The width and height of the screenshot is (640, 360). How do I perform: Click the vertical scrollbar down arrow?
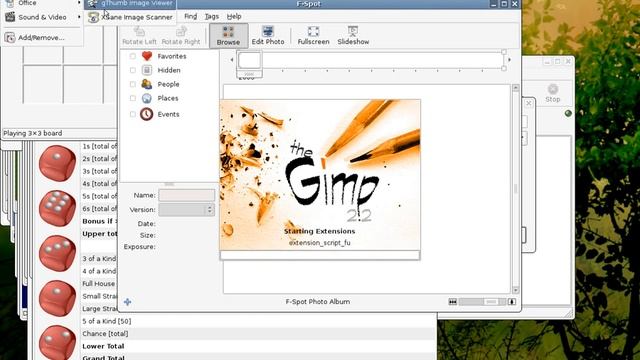point(516,290)
